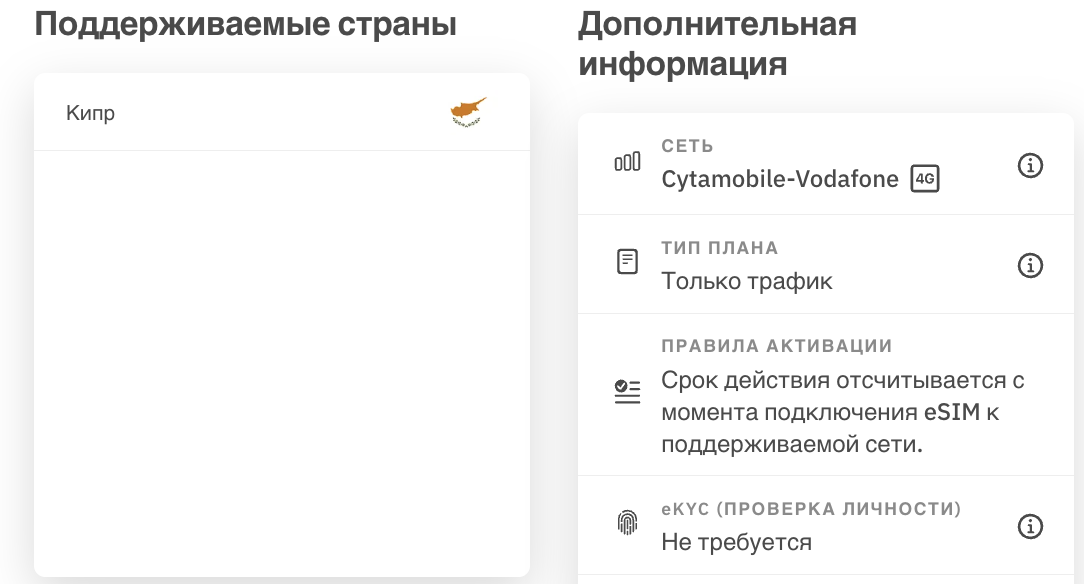Click the ТИП ПЛАНА section label
Image resolution: width=1084 pixels, height=584 pixels.
click(720, 247)
